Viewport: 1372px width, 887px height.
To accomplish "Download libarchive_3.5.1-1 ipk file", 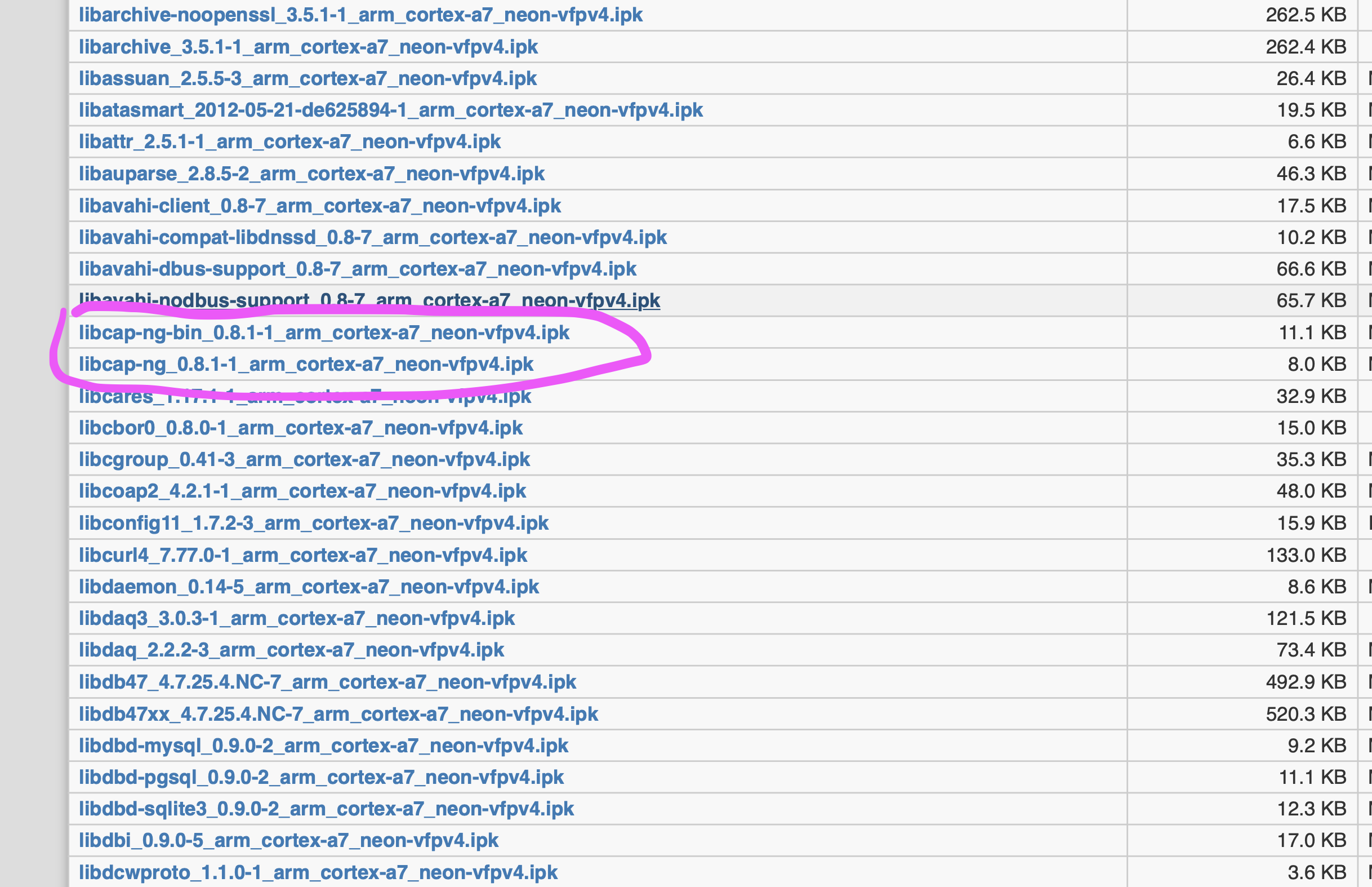I will pos(308,47).
